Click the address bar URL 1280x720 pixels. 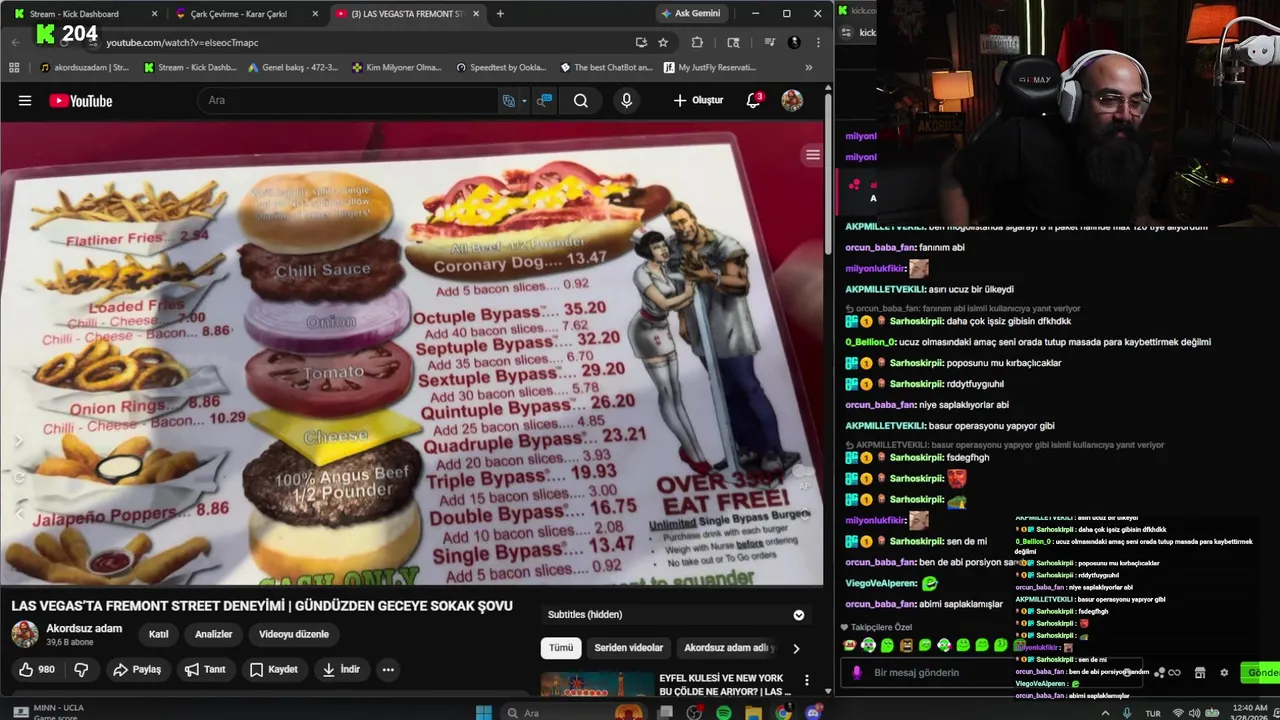point(182,42)
